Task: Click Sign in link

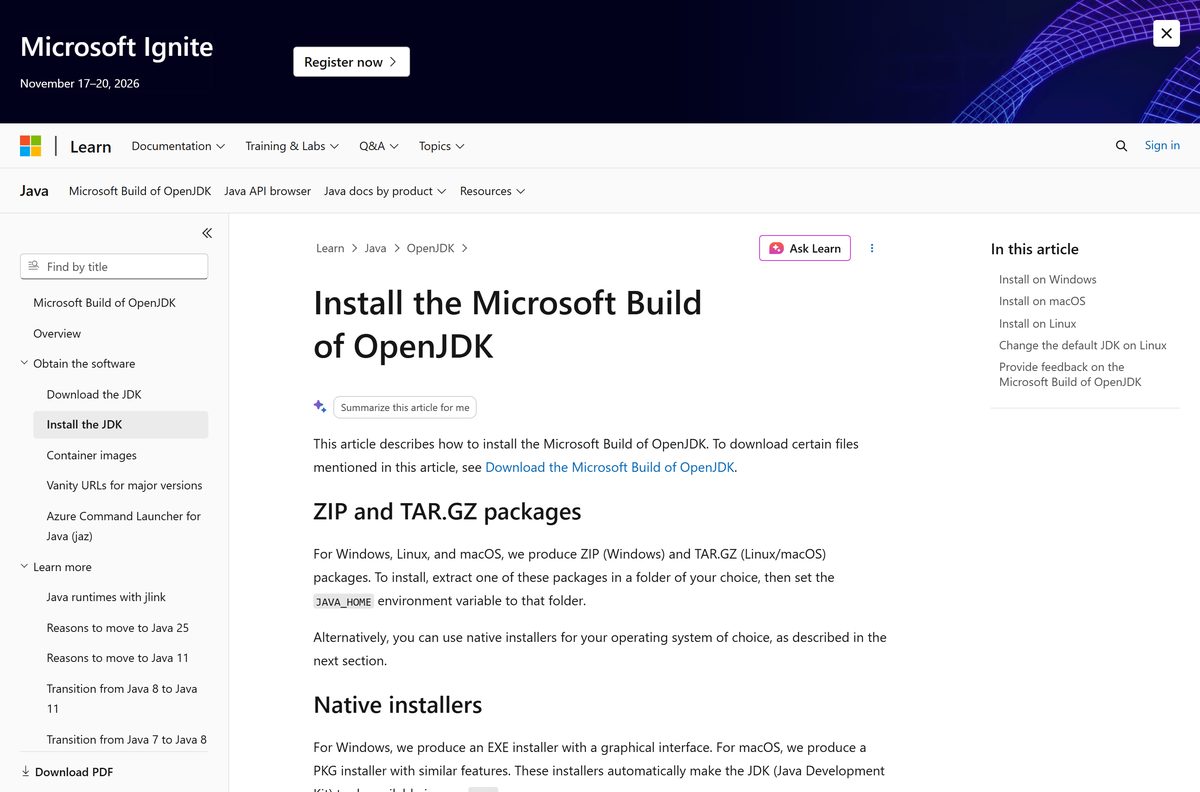Action: point(1162,145)
